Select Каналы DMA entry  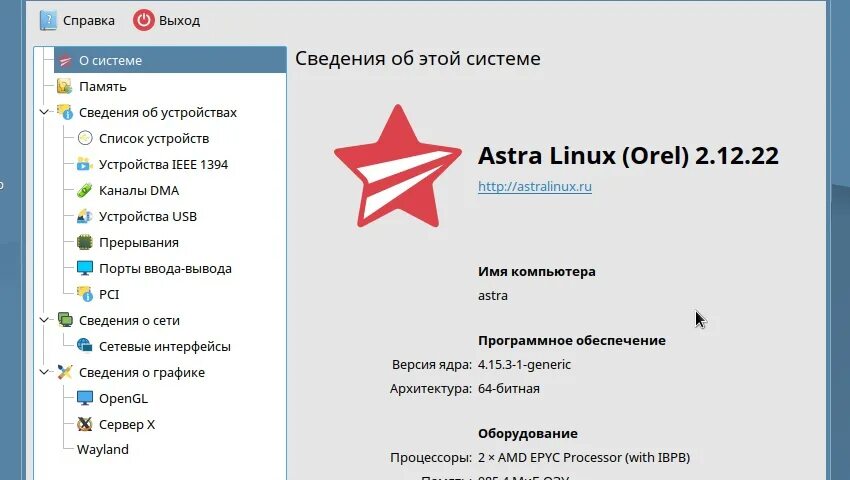[x=139, y=190]
